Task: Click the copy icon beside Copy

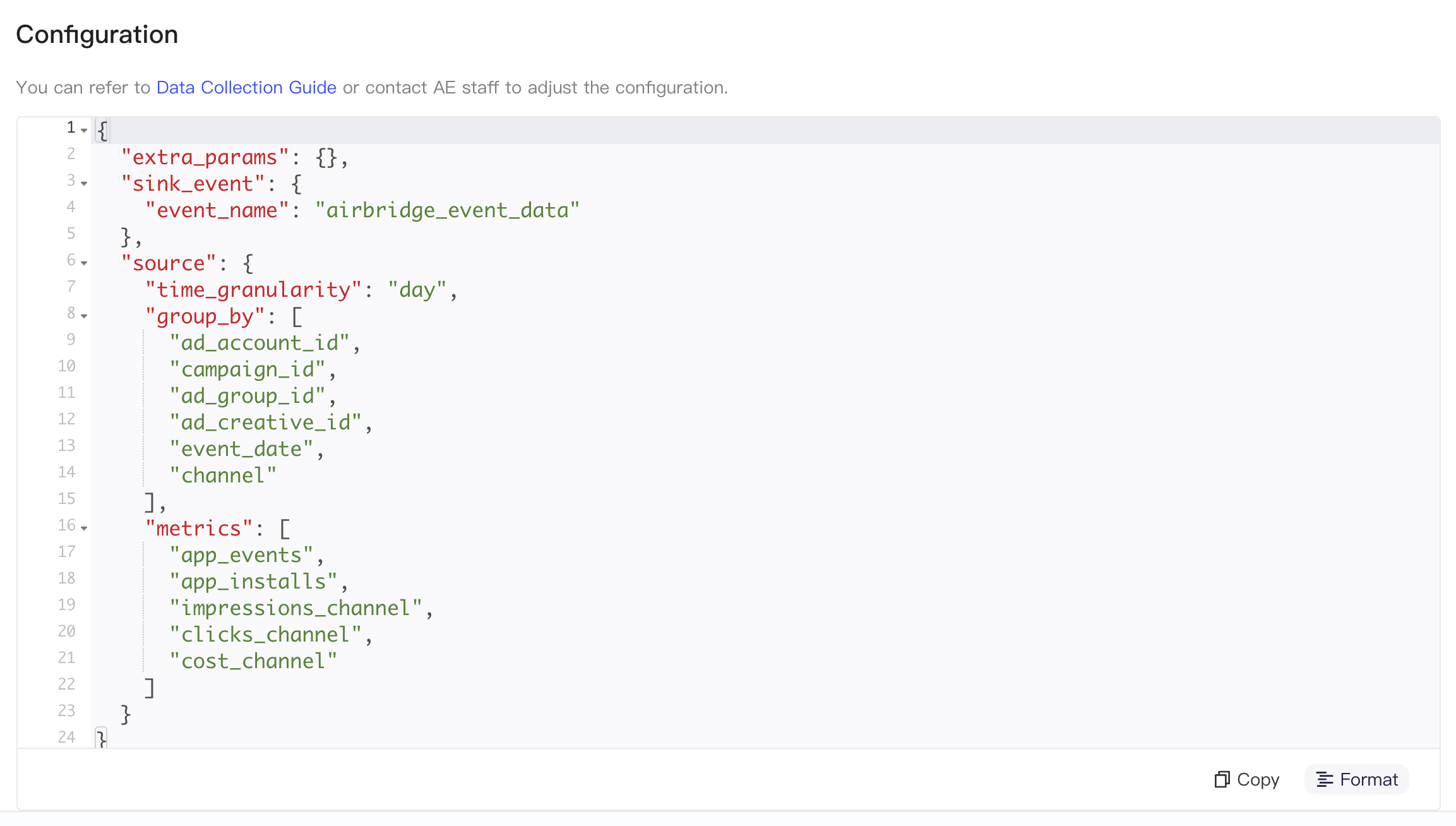Action: 1222,779
